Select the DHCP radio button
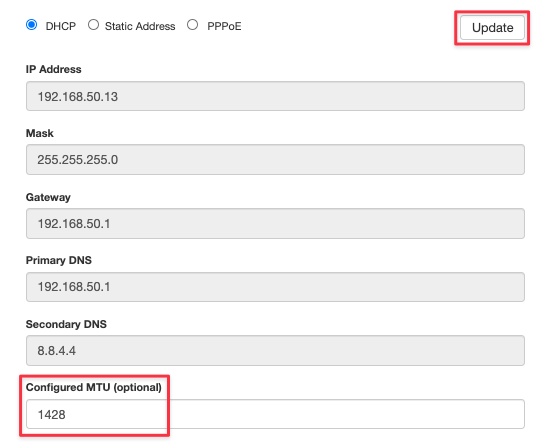550x442 pixels. point(32,25)
